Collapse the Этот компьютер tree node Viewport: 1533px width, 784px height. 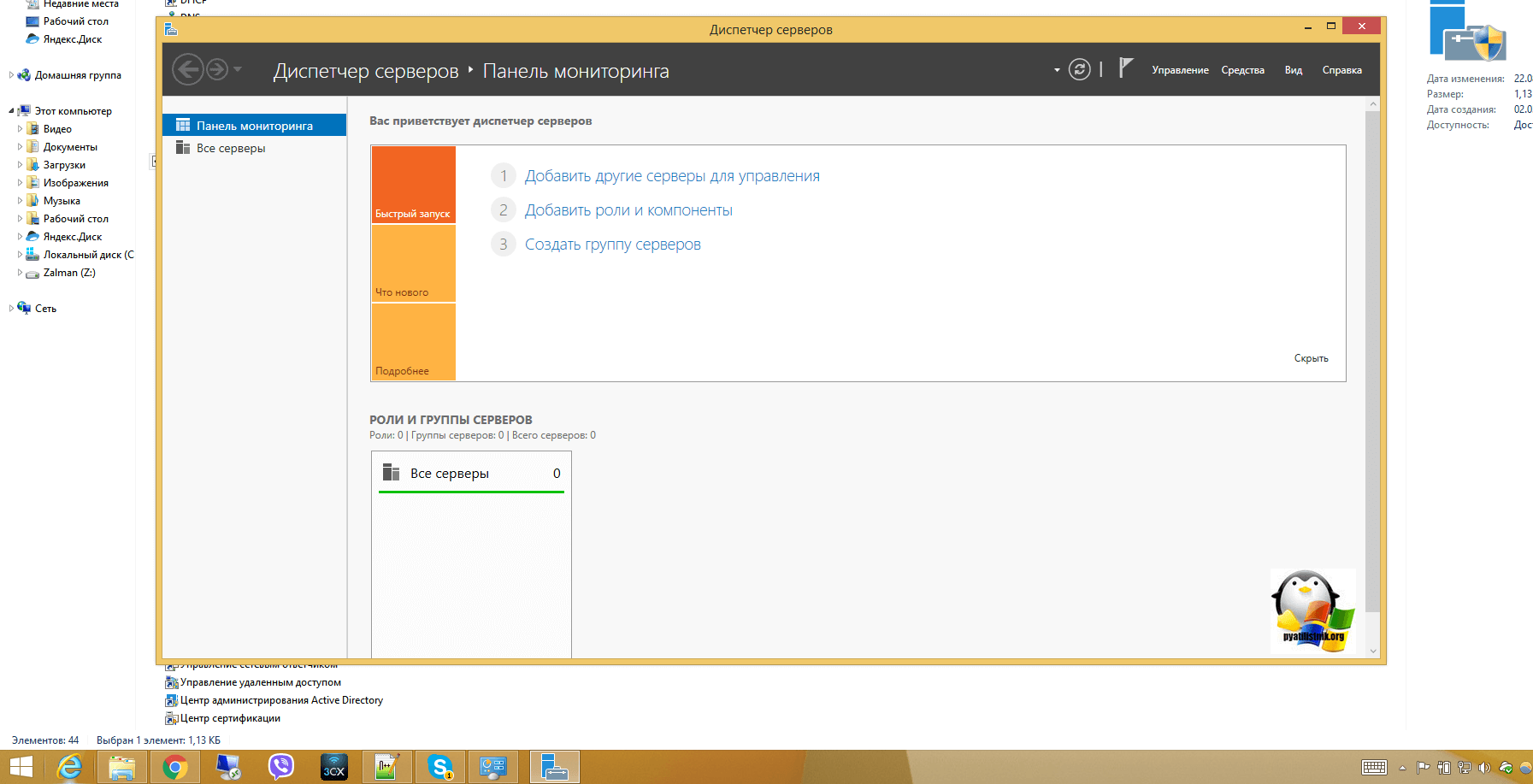click(x=11, y=111)
